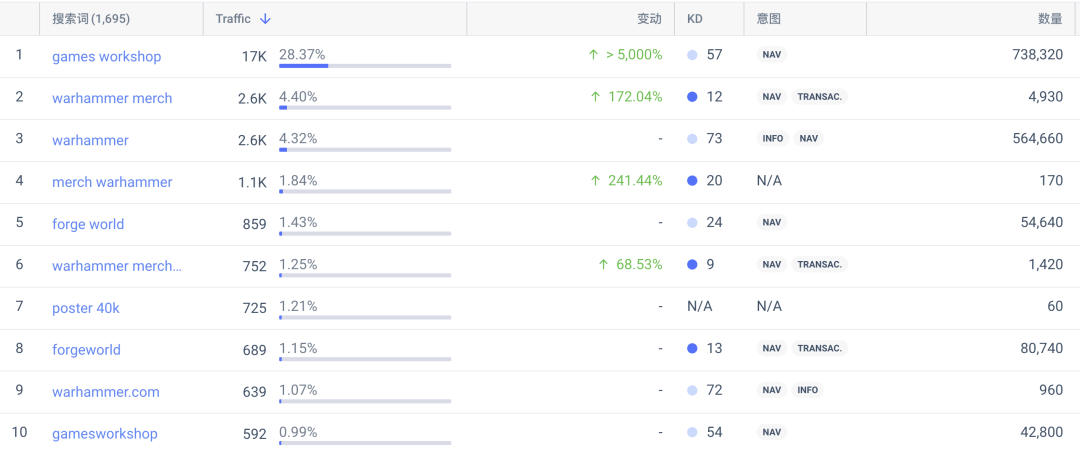This screenshot has width=1080, height=450.
Task: Click the KD dot for merch warhammer
Action: (x=692, y=181)
